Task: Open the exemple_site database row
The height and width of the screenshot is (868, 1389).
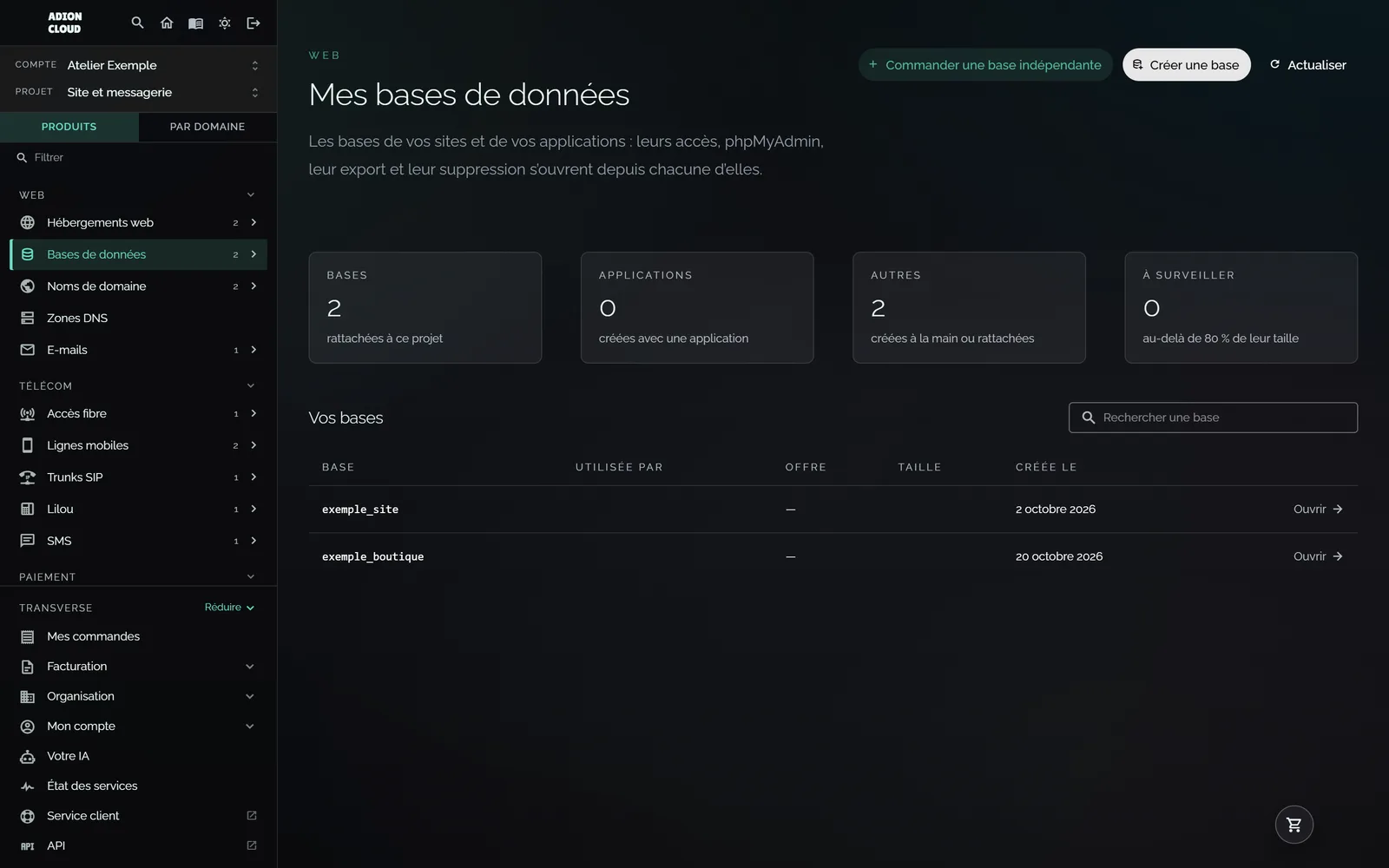Action: (833, 510)
